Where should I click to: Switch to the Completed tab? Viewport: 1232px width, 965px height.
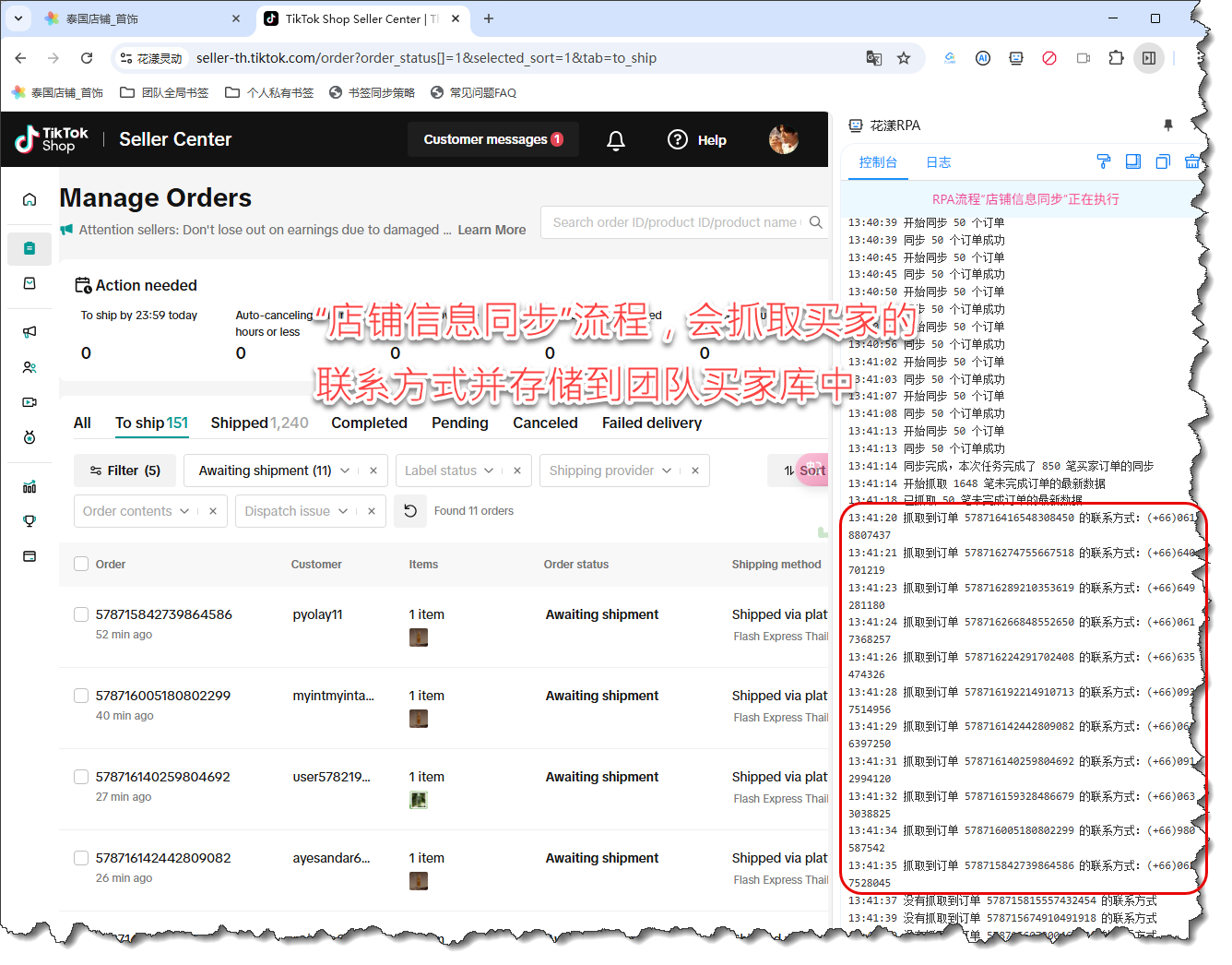369,423
